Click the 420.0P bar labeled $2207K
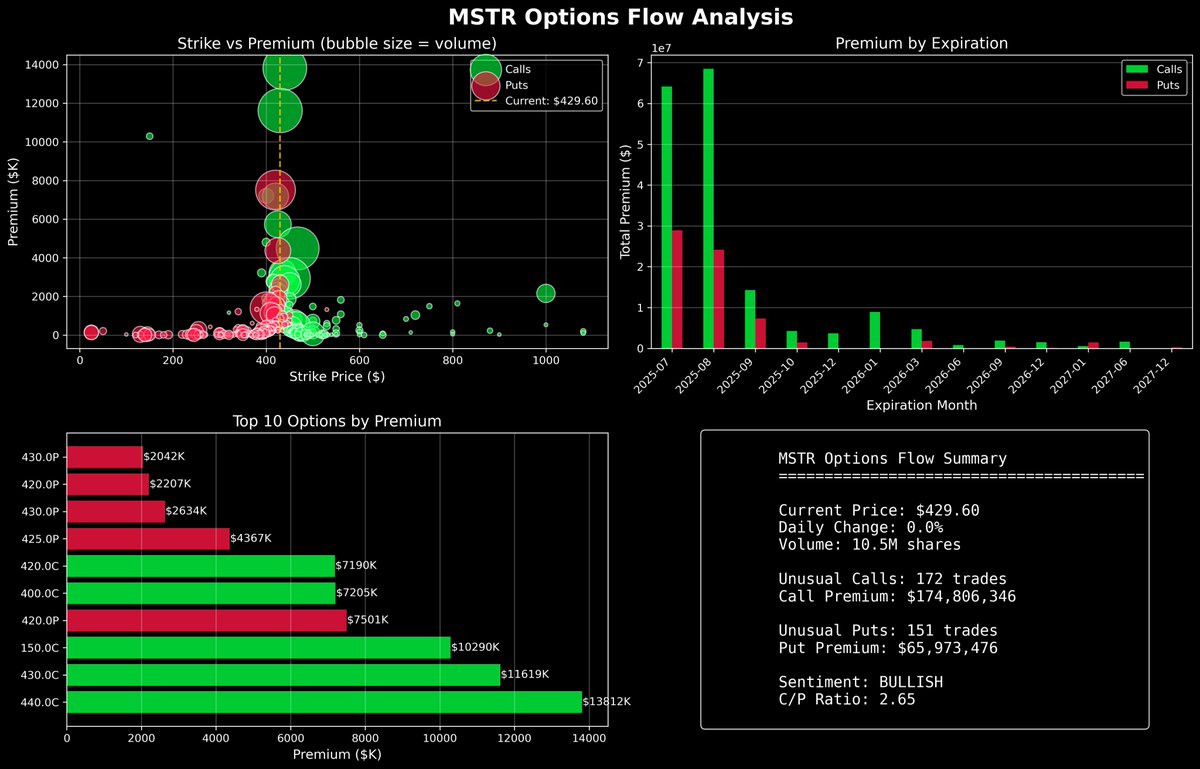Screen dimensions: 1200x769 [108, 484]
